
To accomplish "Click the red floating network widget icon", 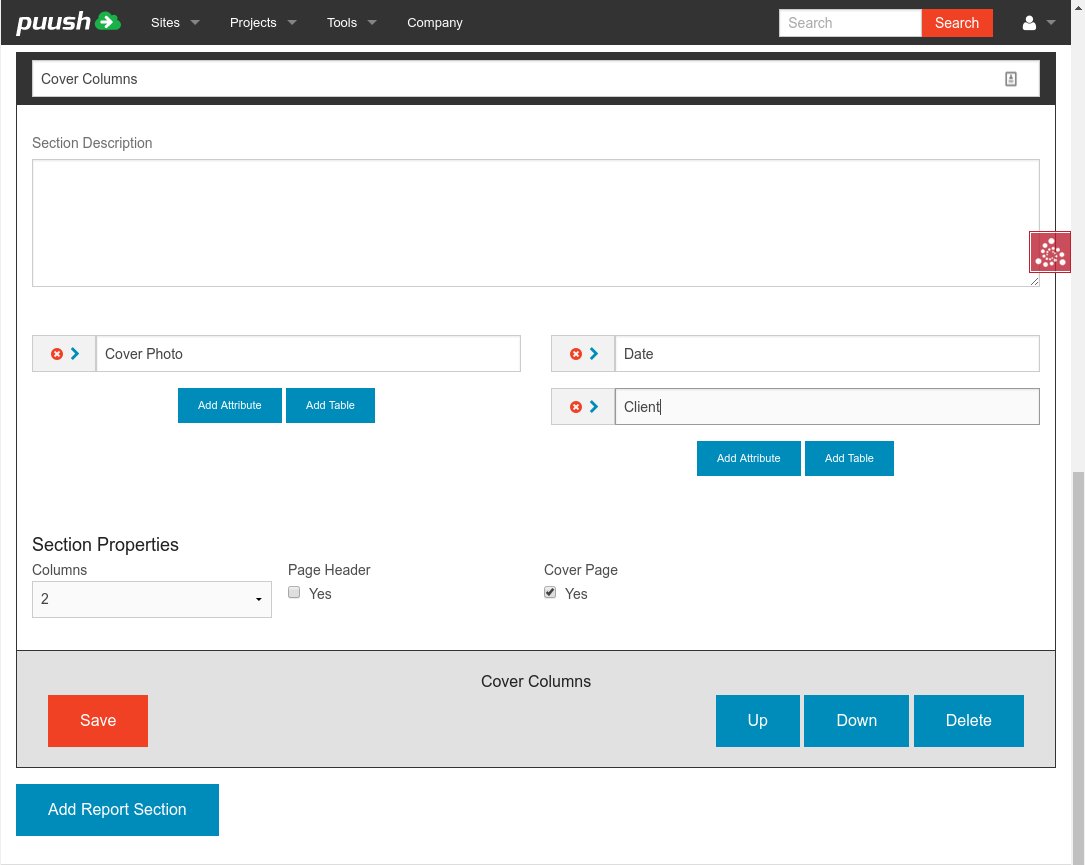I will (x=1050, y=253).
